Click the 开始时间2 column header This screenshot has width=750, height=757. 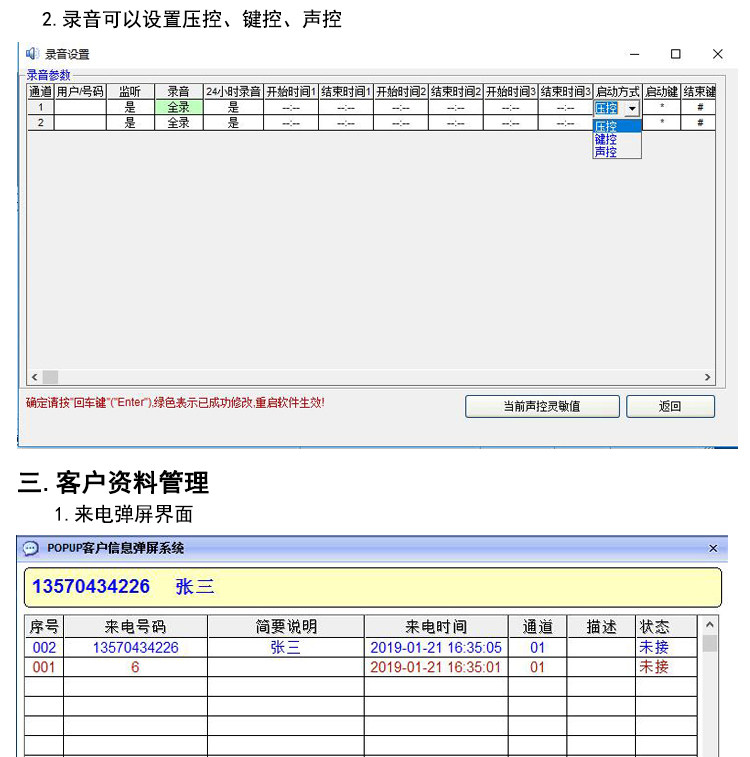tap(401, 91)
